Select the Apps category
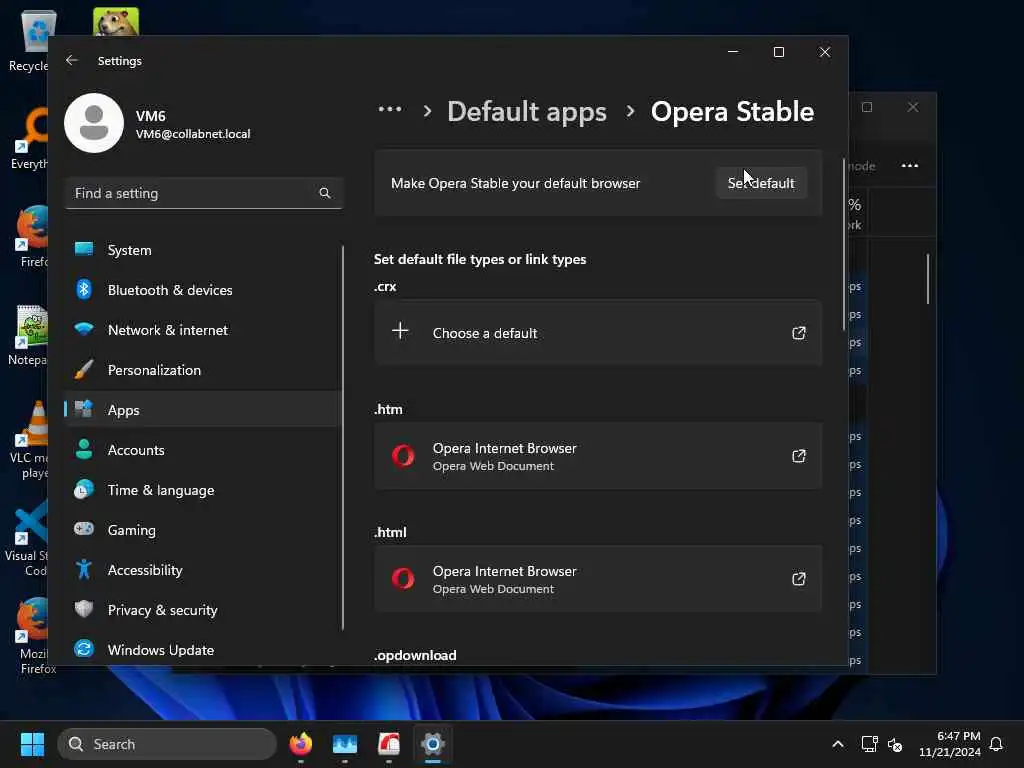 [x=202, y=409]
